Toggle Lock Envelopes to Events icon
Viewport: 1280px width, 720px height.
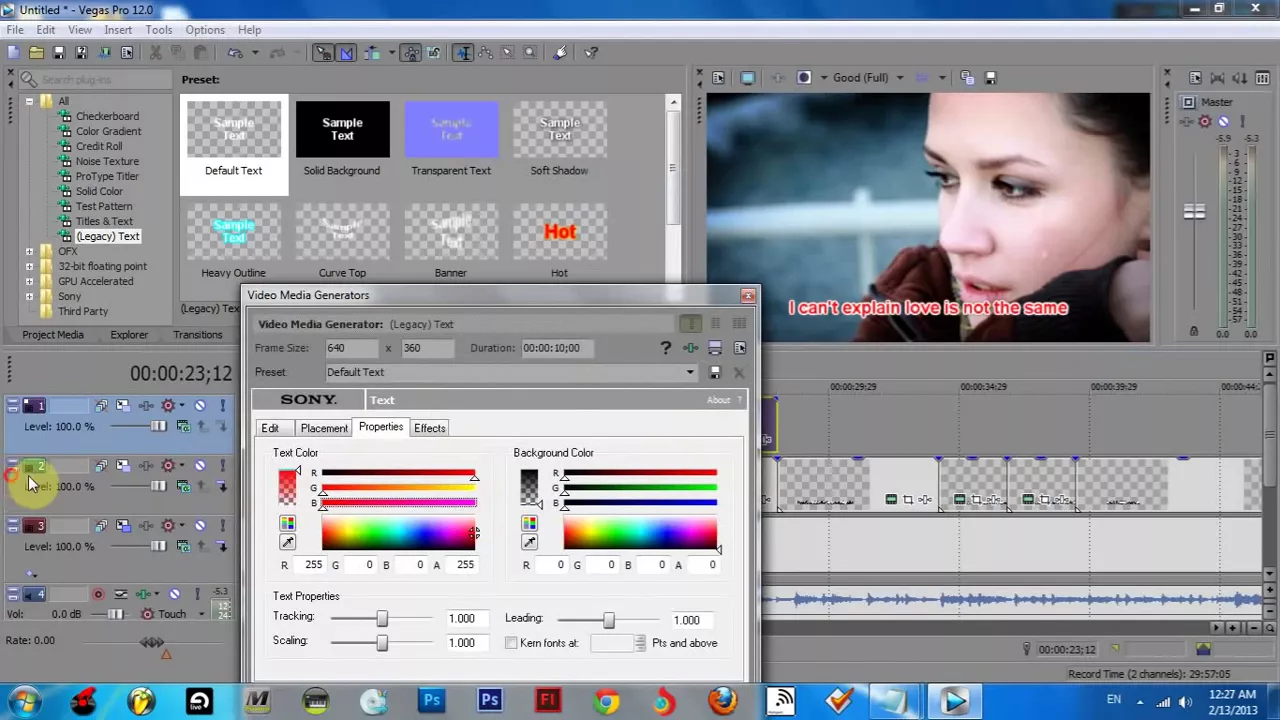410,53
